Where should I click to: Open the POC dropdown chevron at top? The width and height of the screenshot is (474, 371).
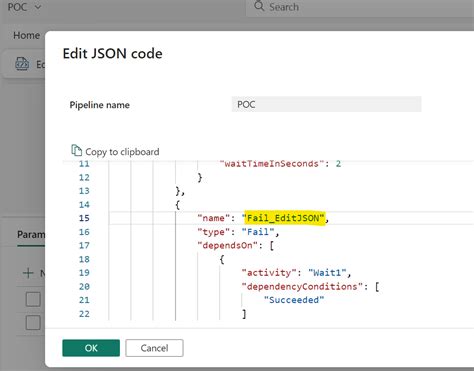tap(38, 7)
